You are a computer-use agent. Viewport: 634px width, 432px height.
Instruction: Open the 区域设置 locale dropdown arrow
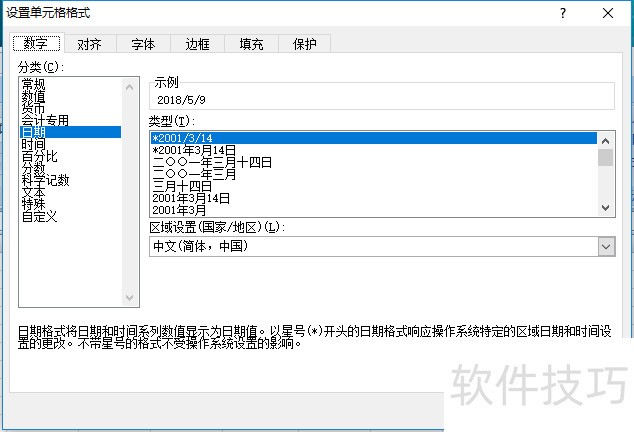coord(606,247)
